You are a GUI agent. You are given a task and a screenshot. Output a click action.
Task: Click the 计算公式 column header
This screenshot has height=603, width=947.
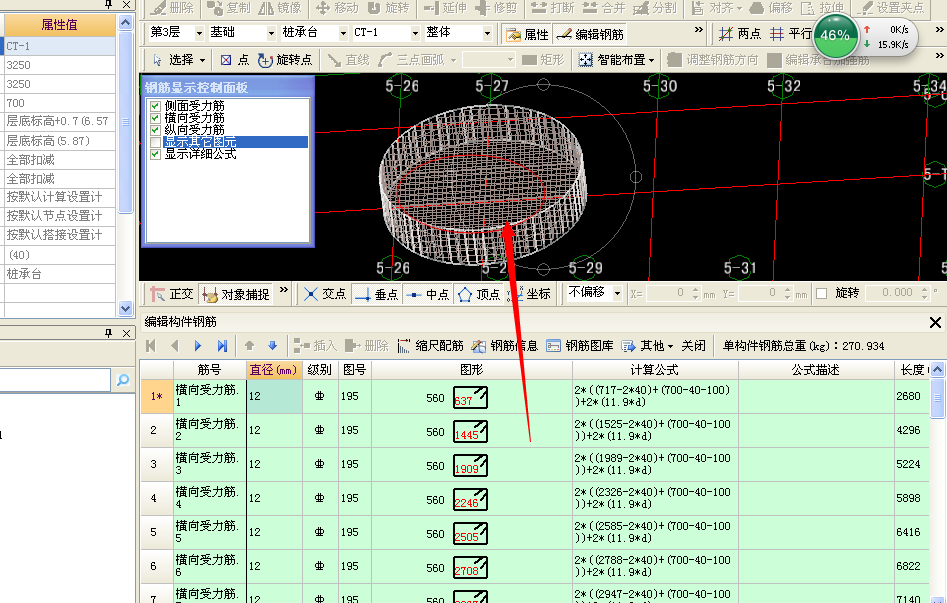(655, 370)
